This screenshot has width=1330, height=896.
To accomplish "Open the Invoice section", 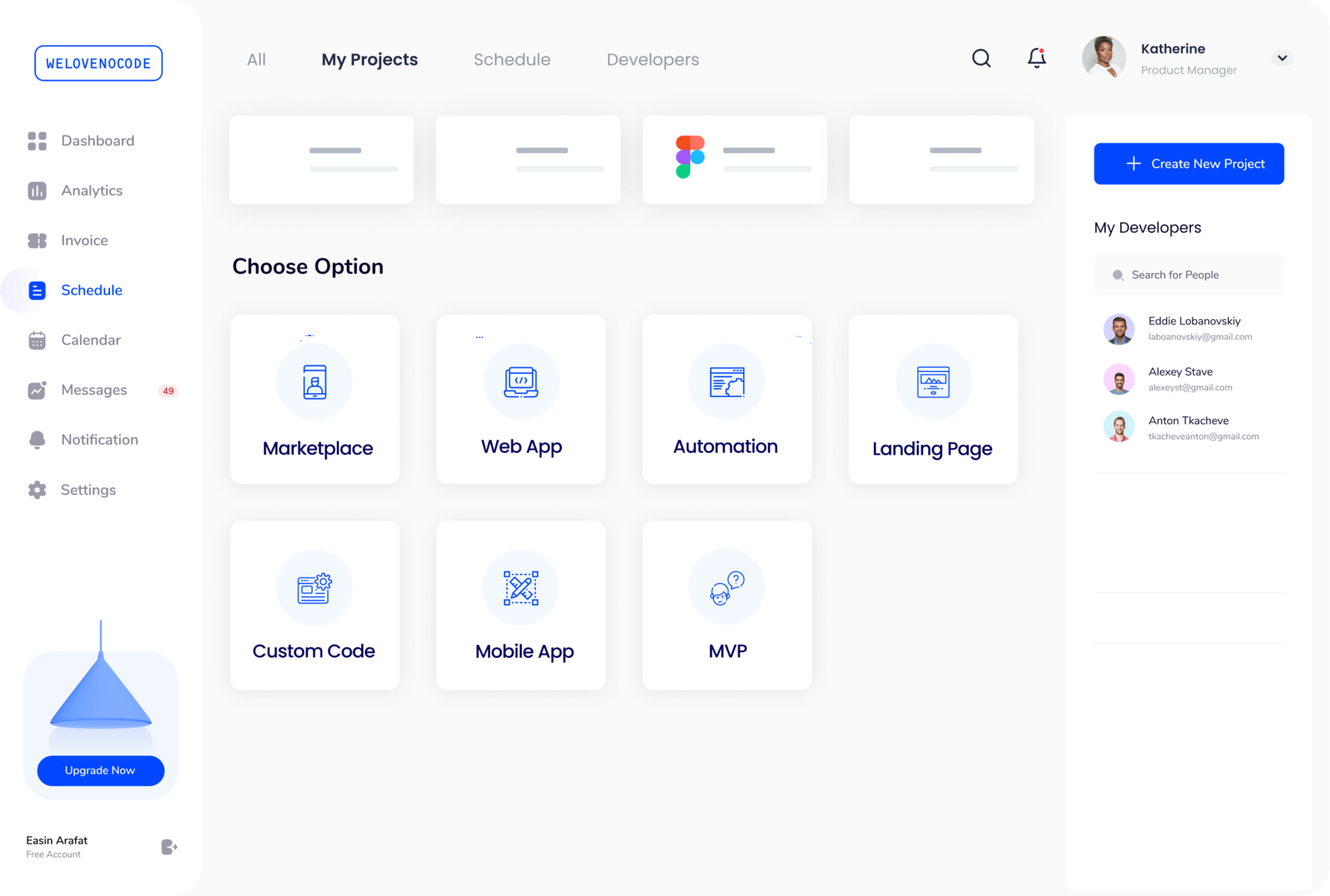I will pyautogui.click(x=83, y=240).
